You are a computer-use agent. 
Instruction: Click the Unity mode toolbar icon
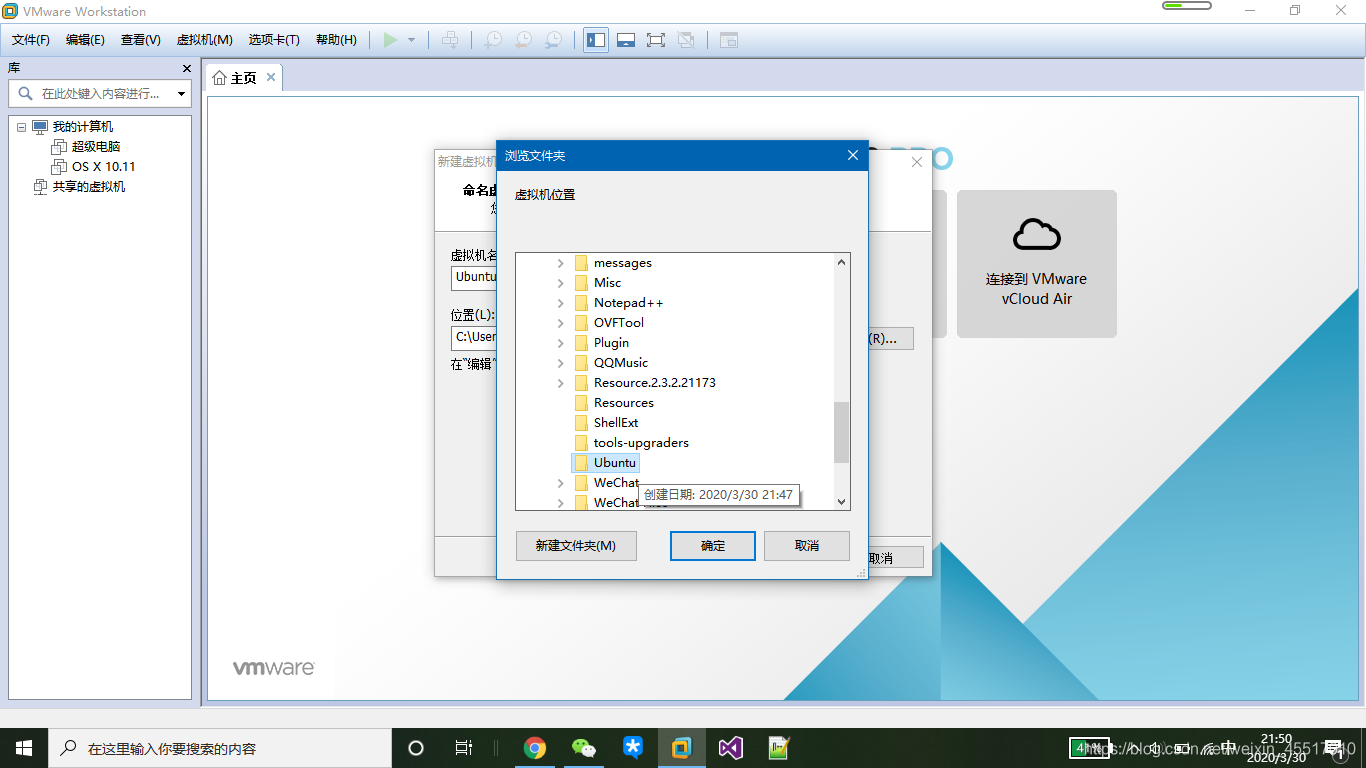[x=686, y=40]
